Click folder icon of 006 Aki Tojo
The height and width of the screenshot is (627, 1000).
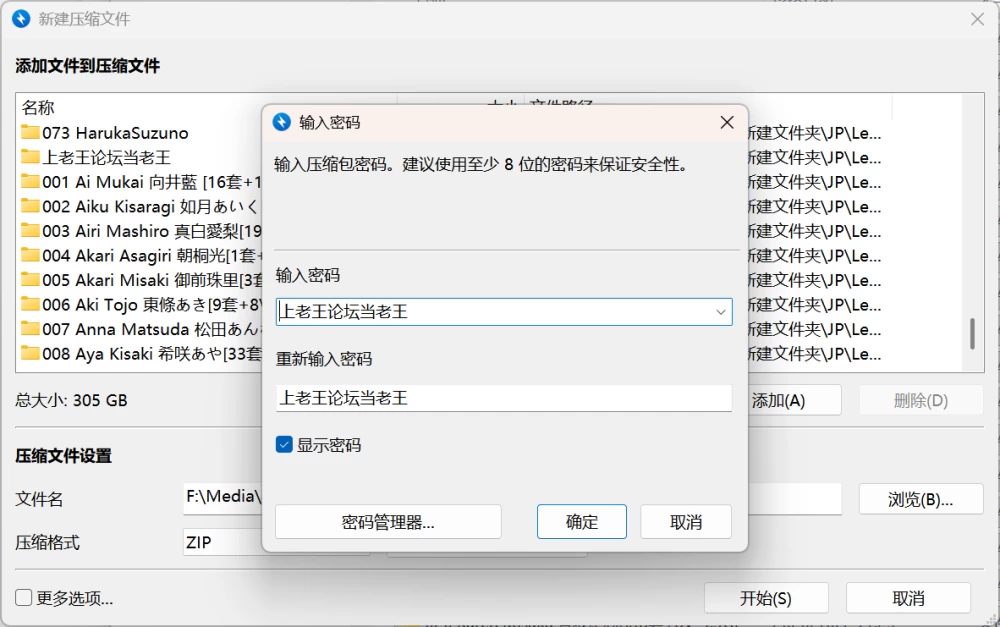30,304
